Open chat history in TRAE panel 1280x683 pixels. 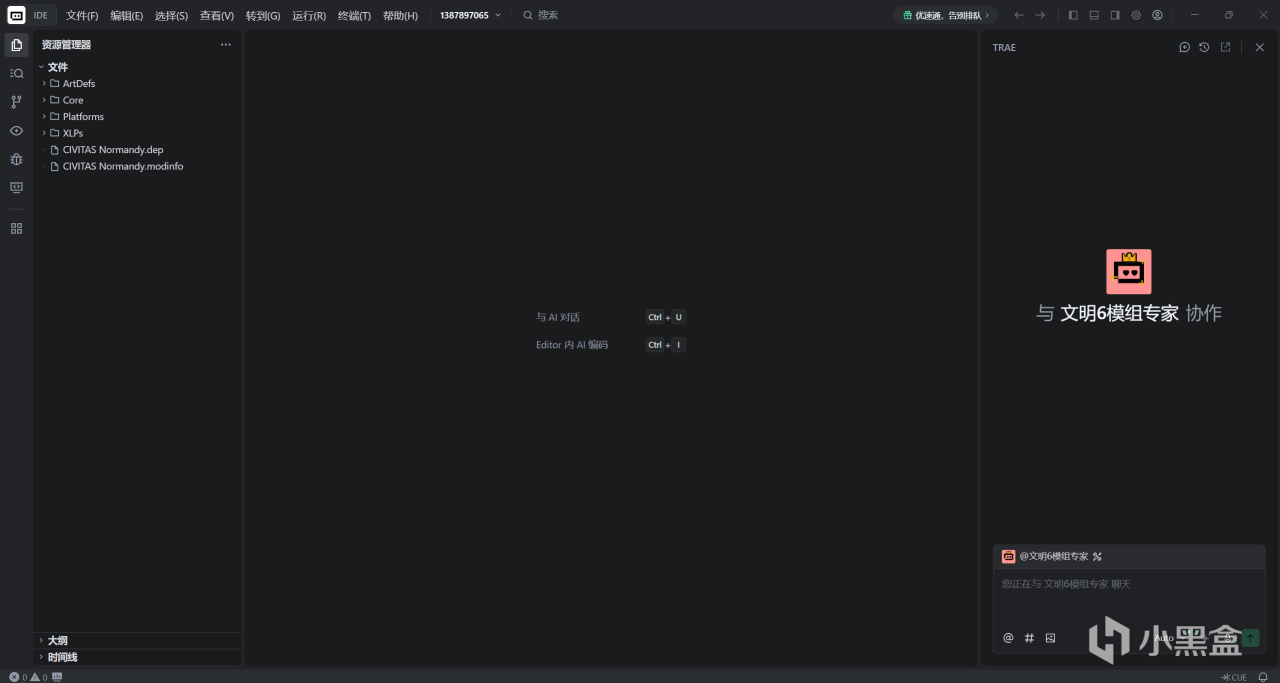[1204, 47]
